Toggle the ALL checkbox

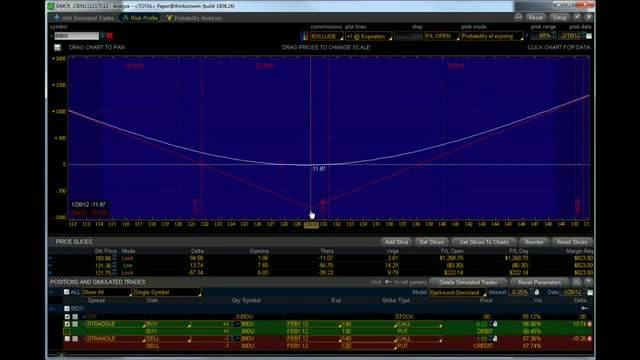click(x=67, y=292)
